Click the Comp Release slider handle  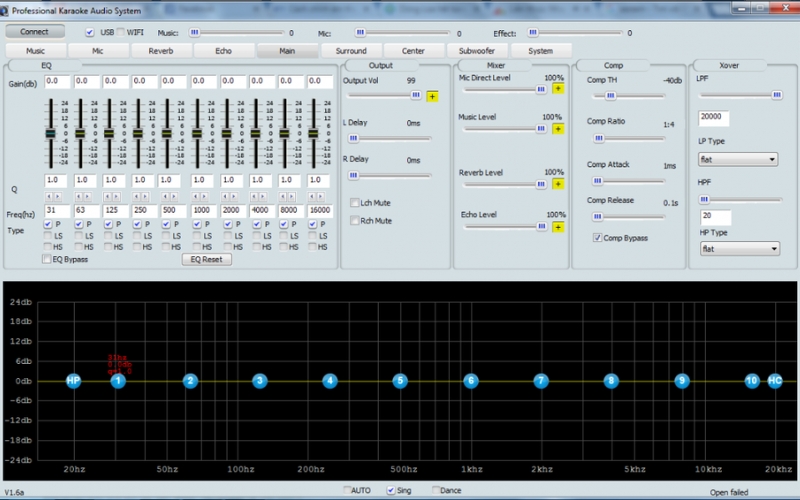point(597,216)
